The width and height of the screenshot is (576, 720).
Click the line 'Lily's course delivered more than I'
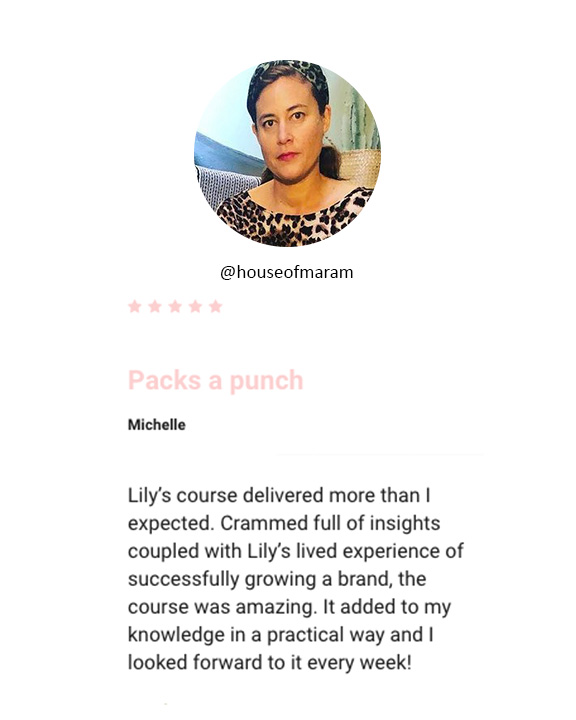pyautogui.click(x=279, y=495)
